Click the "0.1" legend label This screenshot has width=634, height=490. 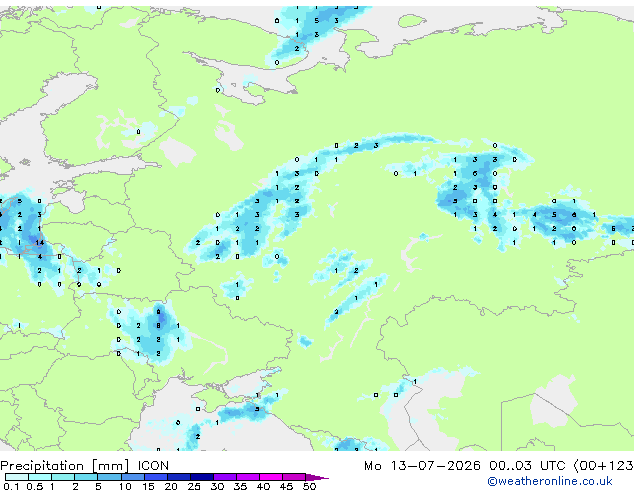11,486
